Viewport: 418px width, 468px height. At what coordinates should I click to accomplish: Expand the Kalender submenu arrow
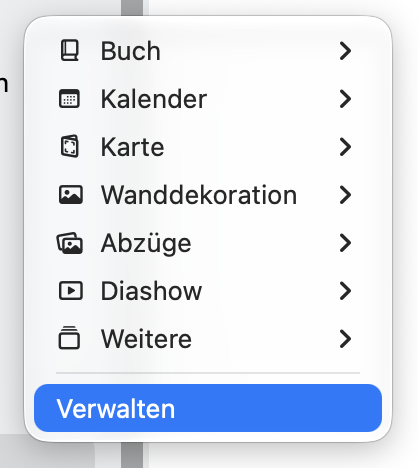pos(345,99)
